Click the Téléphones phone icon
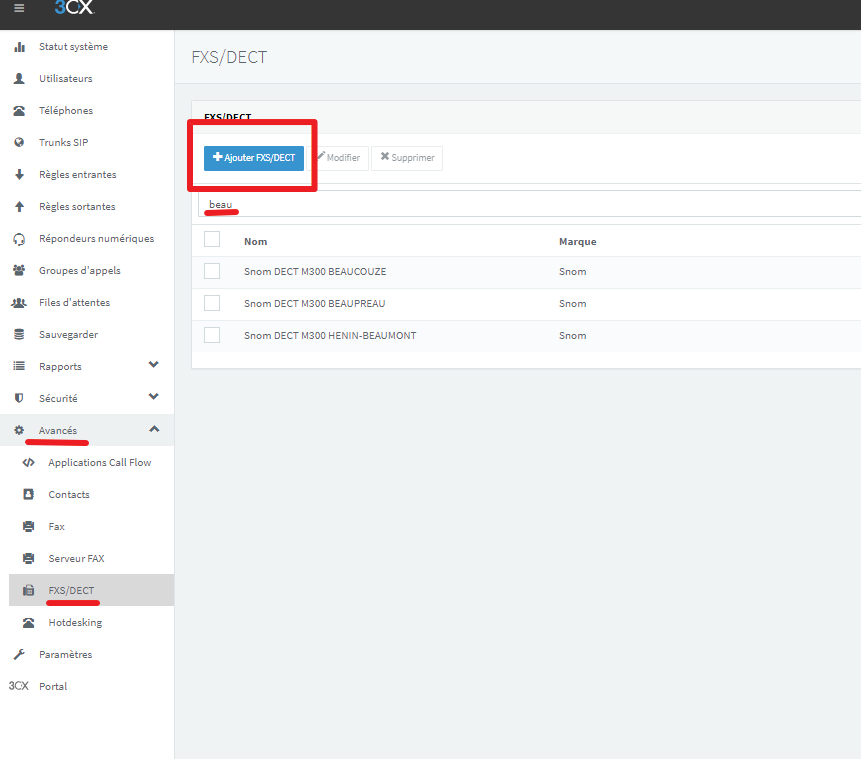Image resolution: width=861 pixels, height=759 pixels. pyautogui.click(x=19, y=110)
